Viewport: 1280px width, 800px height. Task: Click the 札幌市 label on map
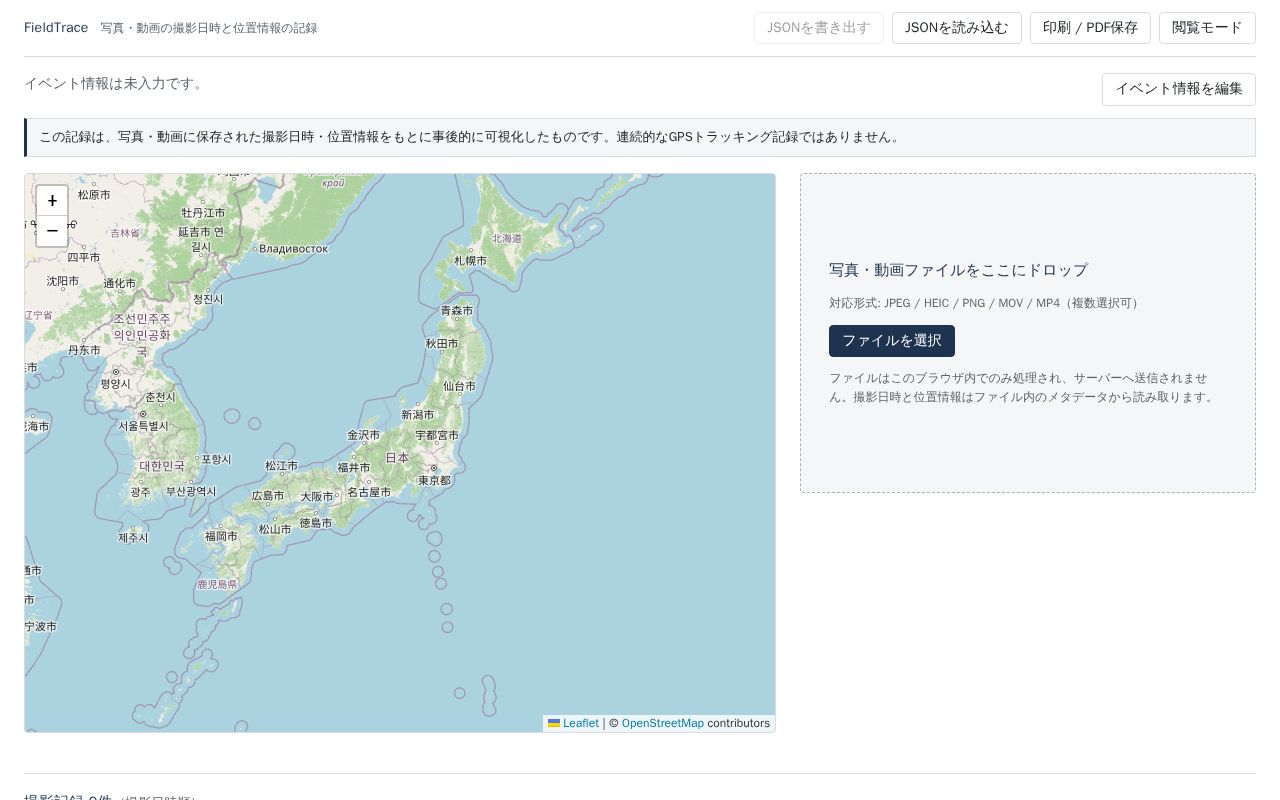(470, 260)
